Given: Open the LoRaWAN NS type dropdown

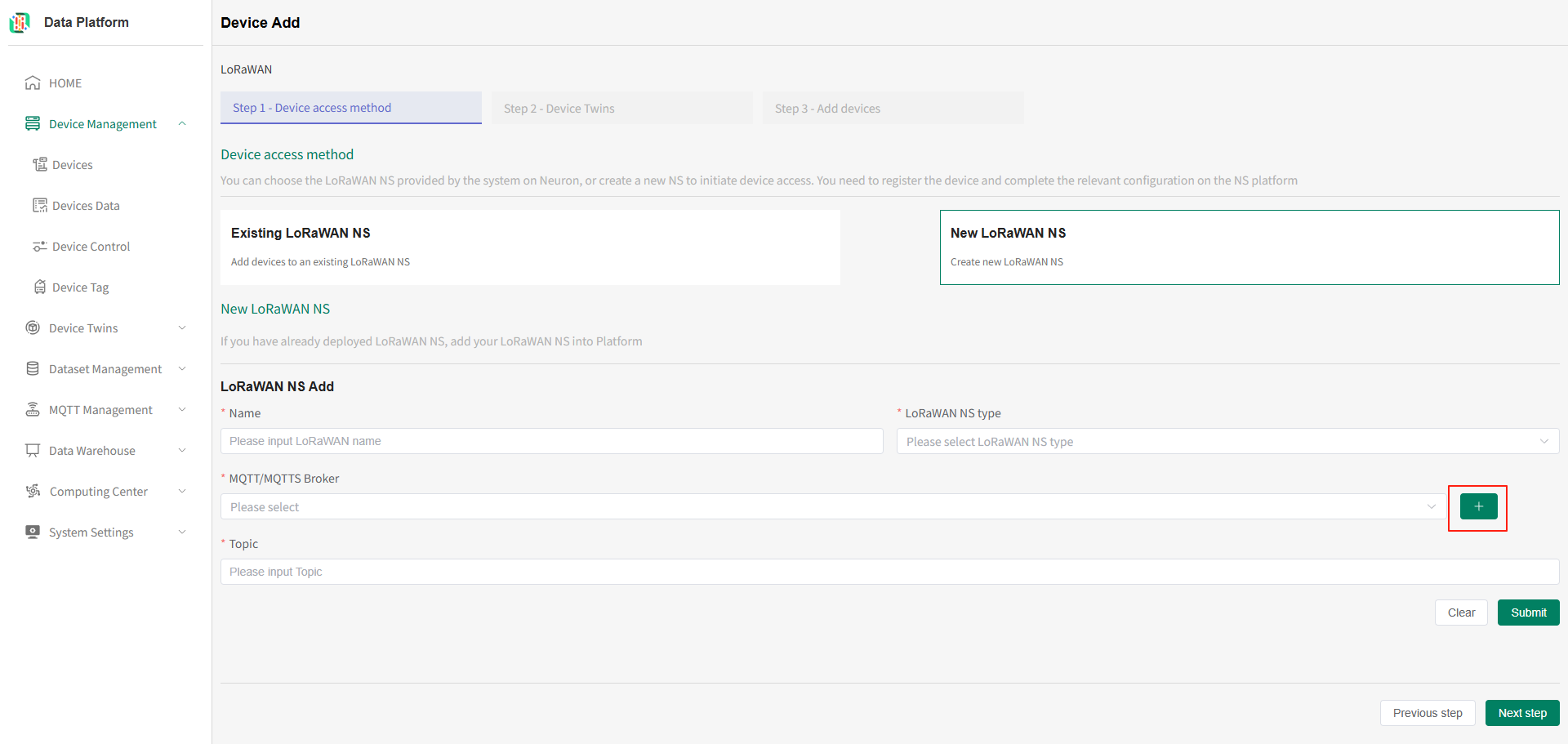Looking at the screenshot, I should (x=1227, y=442).
